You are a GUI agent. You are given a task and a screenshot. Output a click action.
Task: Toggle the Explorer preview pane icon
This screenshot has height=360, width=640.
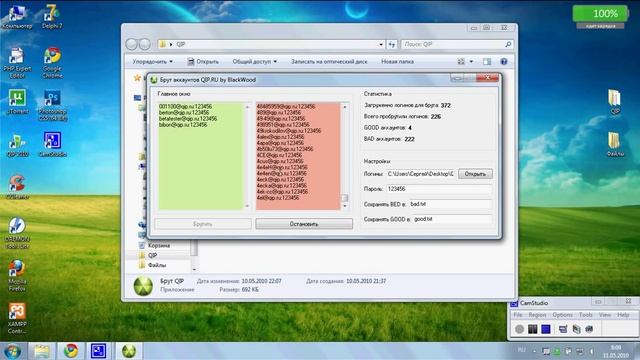(487, 62)
